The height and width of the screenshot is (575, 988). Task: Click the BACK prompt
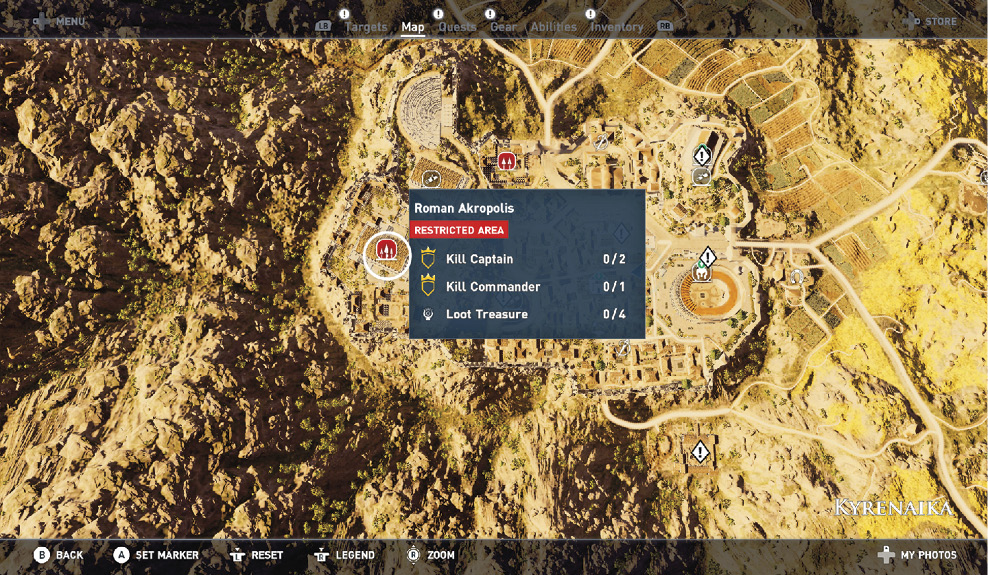pos(69,555)
